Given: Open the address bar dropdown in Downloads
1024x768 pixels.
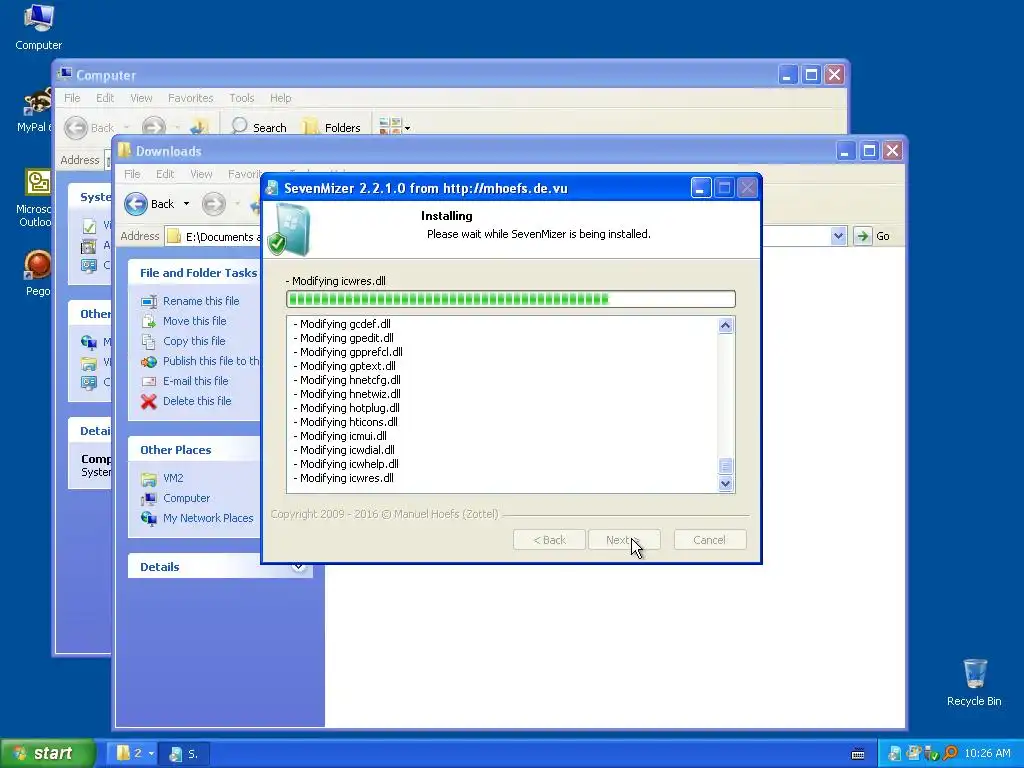Looking at the screenshot, I should tap(838, 236).
